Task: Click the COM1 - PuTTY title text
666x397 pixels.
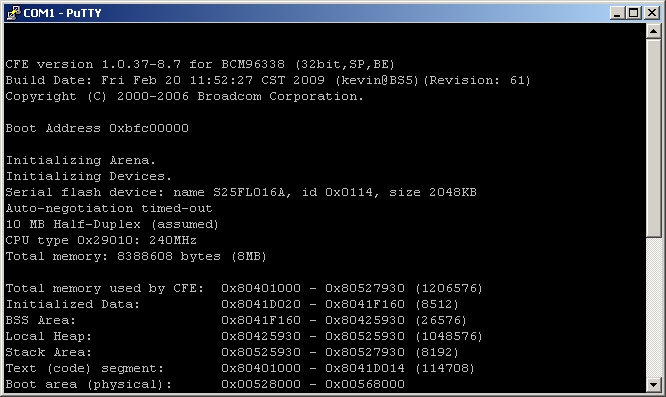Action: point(62,13)
